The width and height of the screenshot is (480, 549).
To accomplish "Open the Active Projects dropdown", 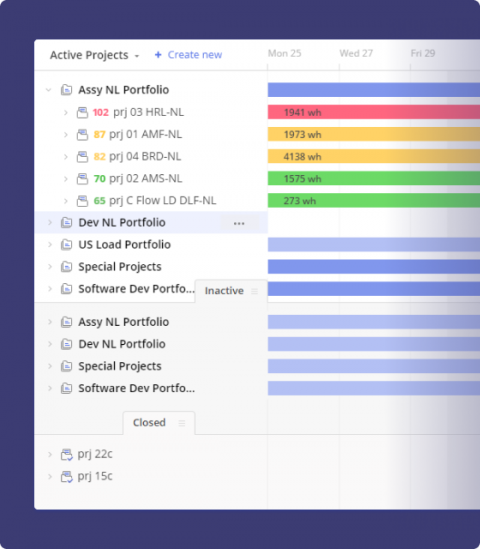I will coord(95,55).
